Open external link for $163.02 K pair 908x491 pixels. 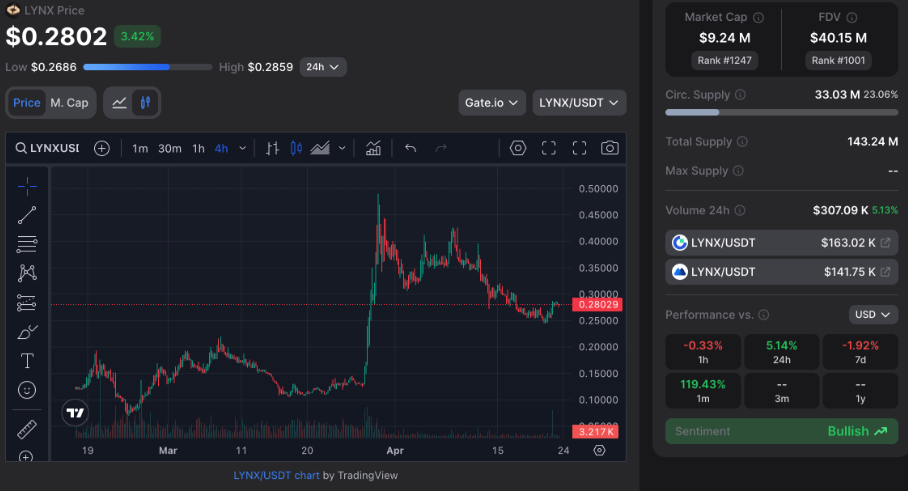coord(885,243)
